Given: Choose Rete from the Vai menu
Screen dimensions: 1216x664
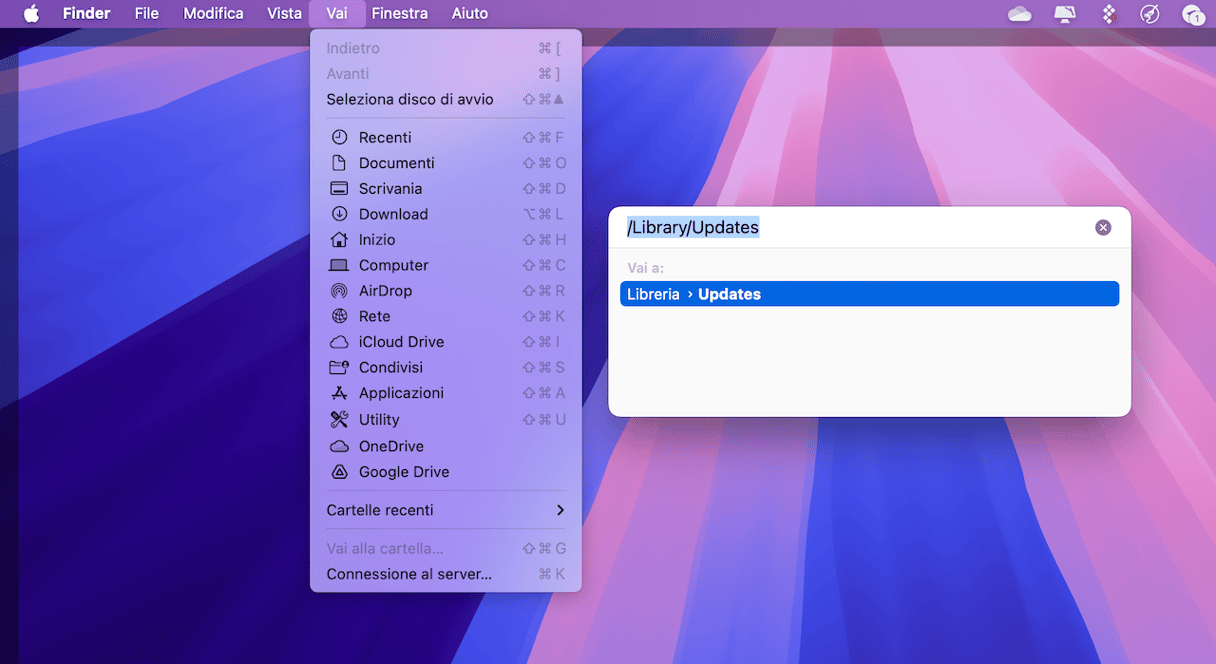Looking at the screenshot, I should click(446, 316).
